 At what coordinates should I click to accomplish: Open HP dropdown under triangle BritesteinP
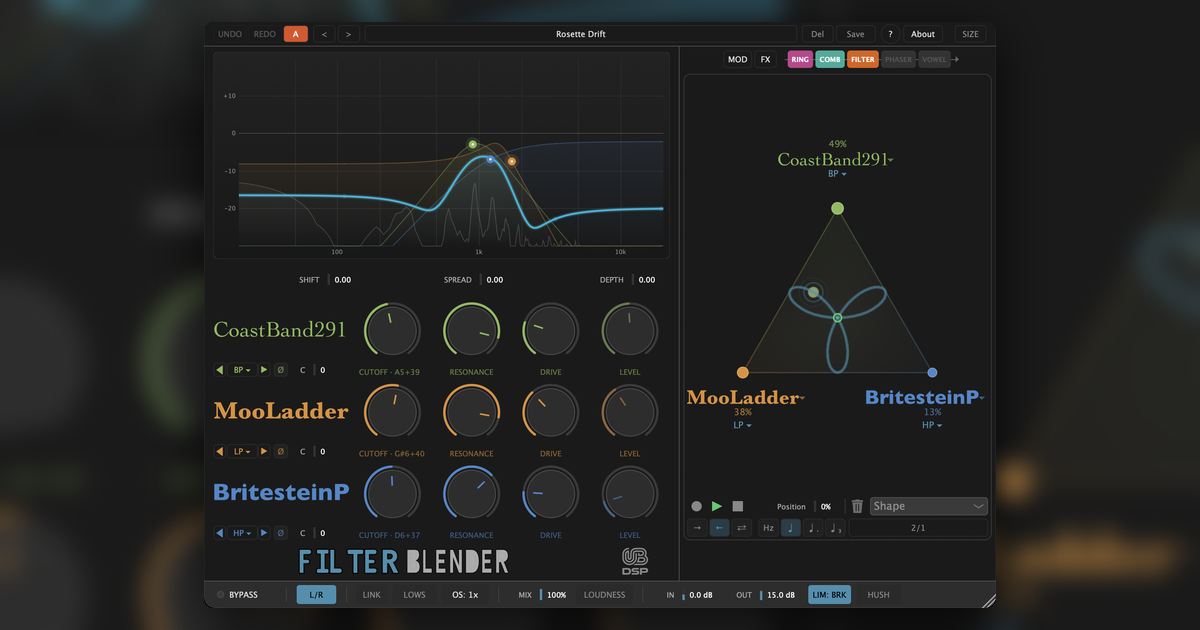click(932, 425)
